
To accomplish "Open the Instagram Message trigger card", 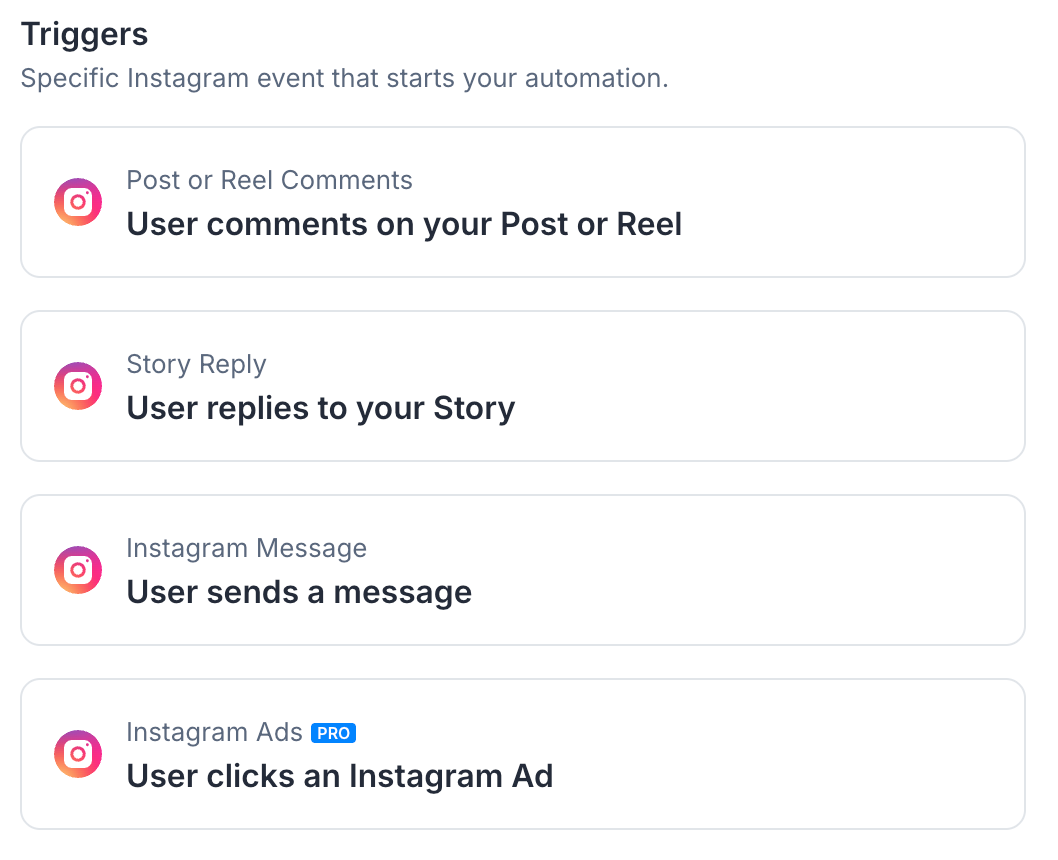I will pos(523,570).
